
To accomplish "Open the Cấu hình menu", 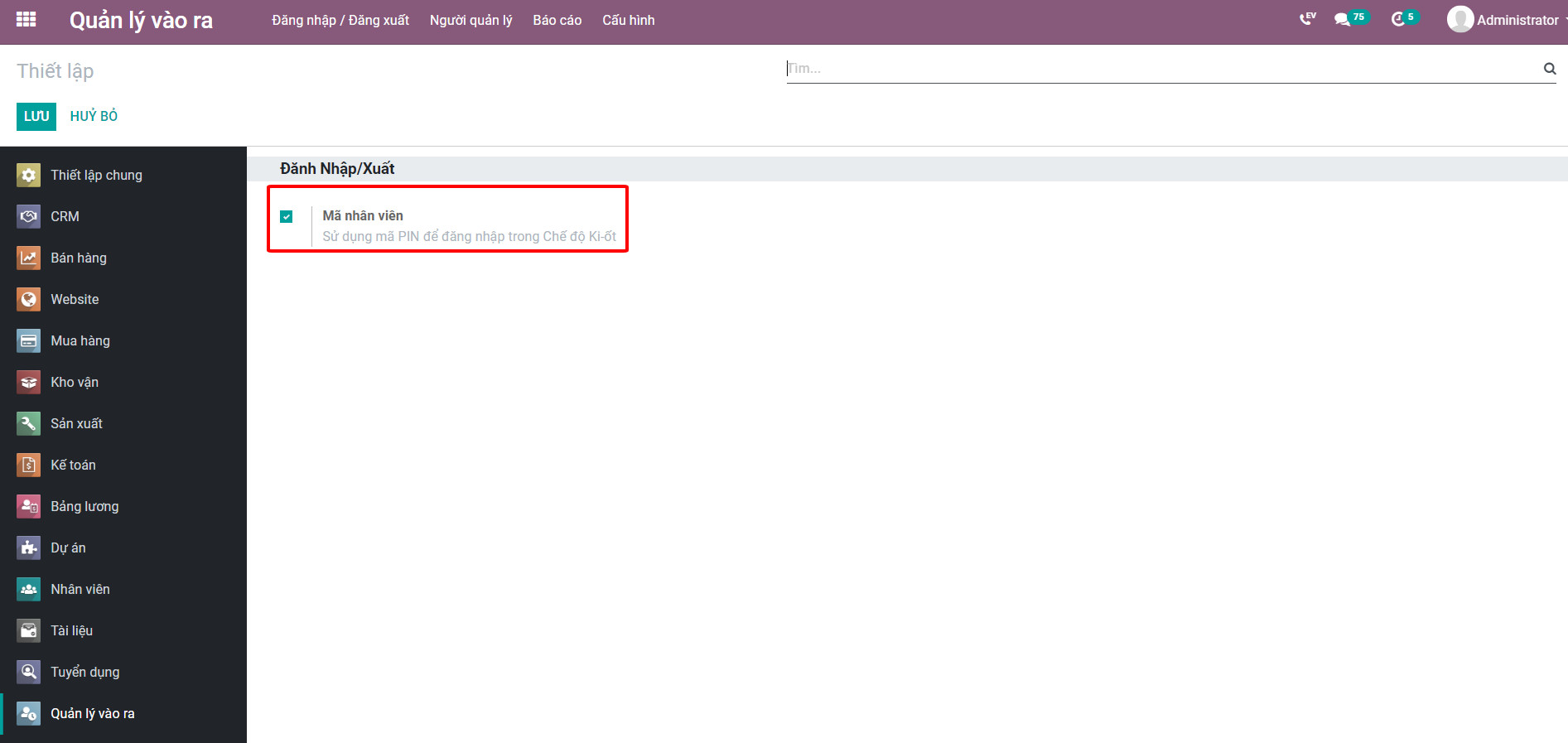I will 629,20.
